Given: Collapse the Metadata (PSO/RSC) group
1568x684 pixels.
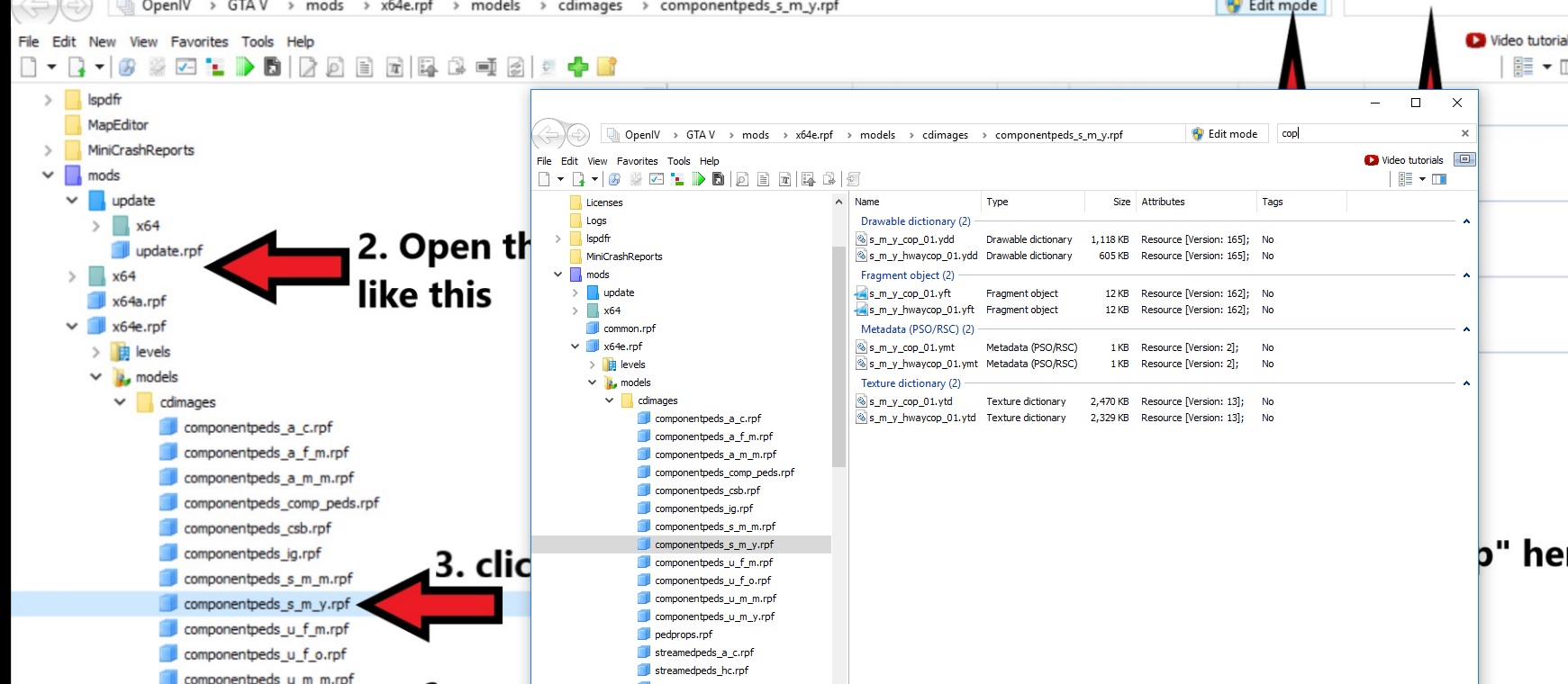Looking at the screenshot, I should point(1466,329).
